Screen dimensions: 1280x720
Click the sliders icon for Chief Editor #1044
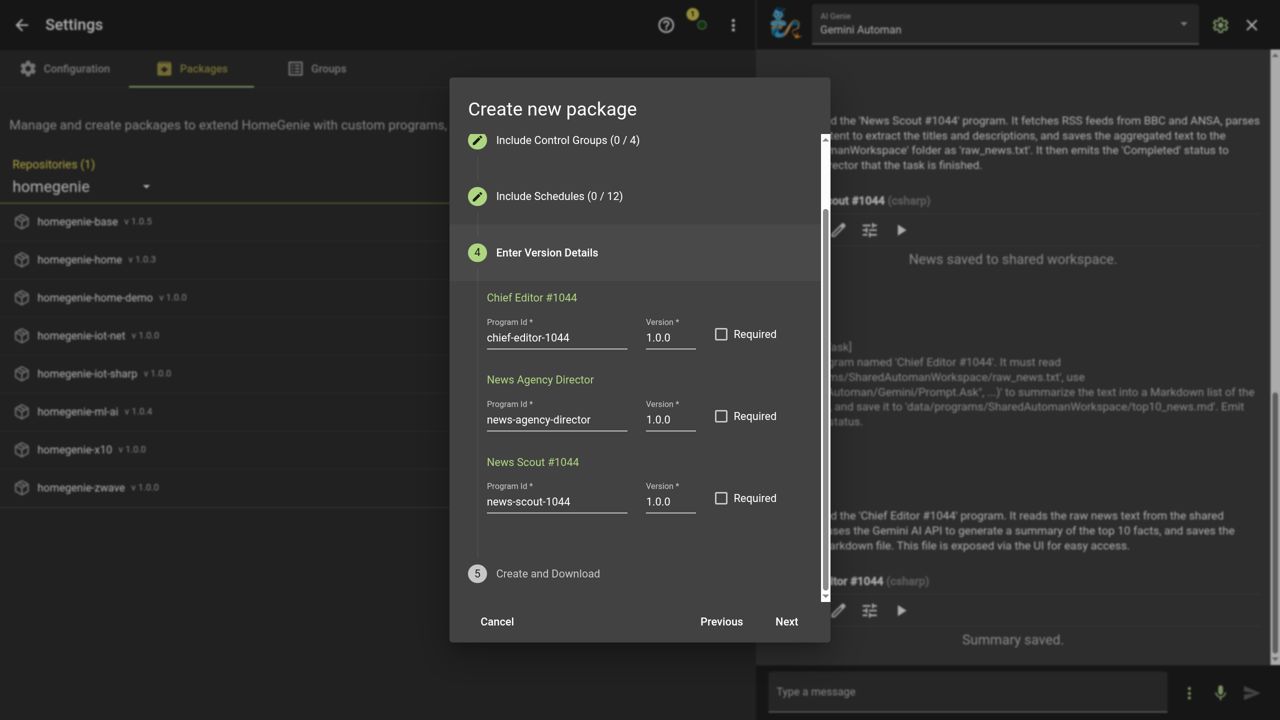870,610
